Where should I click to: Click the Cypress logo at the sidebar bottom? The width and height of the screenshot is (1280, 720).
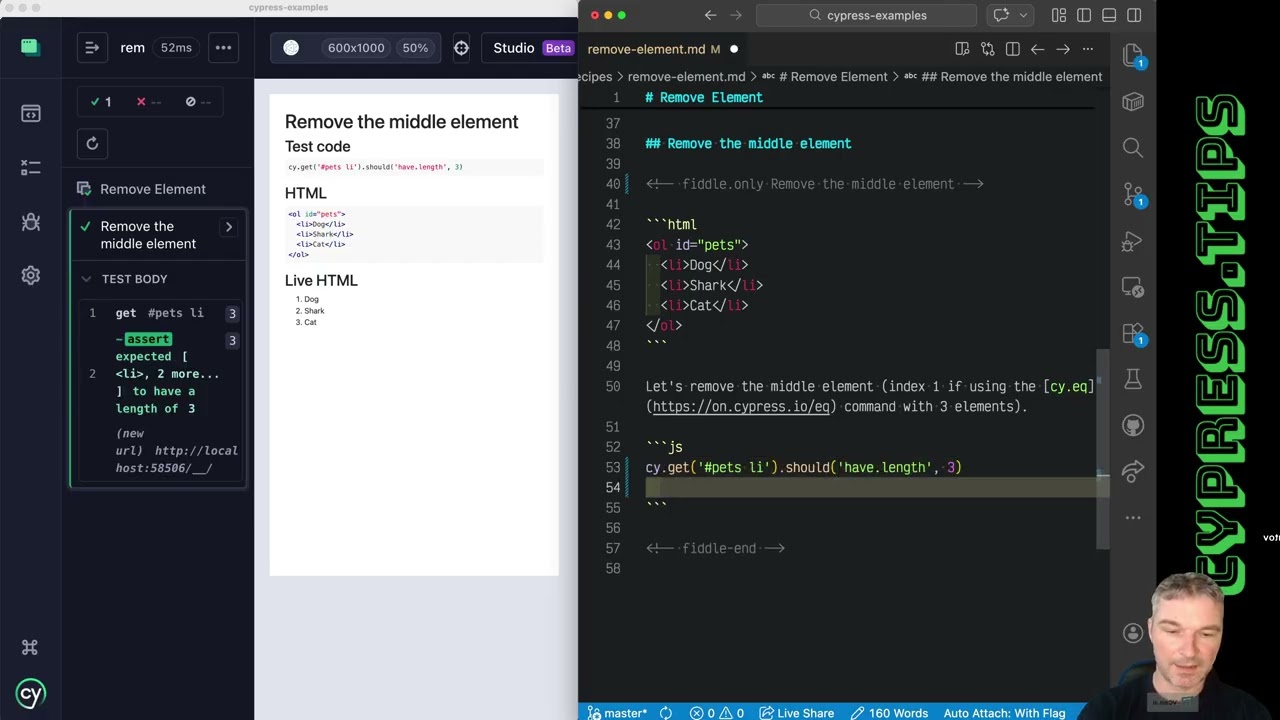30,694
